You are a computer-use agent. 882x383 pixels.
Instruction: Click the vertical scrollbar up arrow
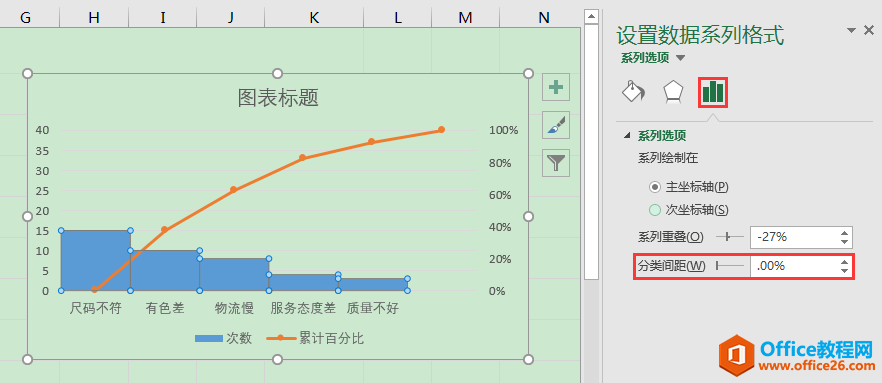coord(591,17)
